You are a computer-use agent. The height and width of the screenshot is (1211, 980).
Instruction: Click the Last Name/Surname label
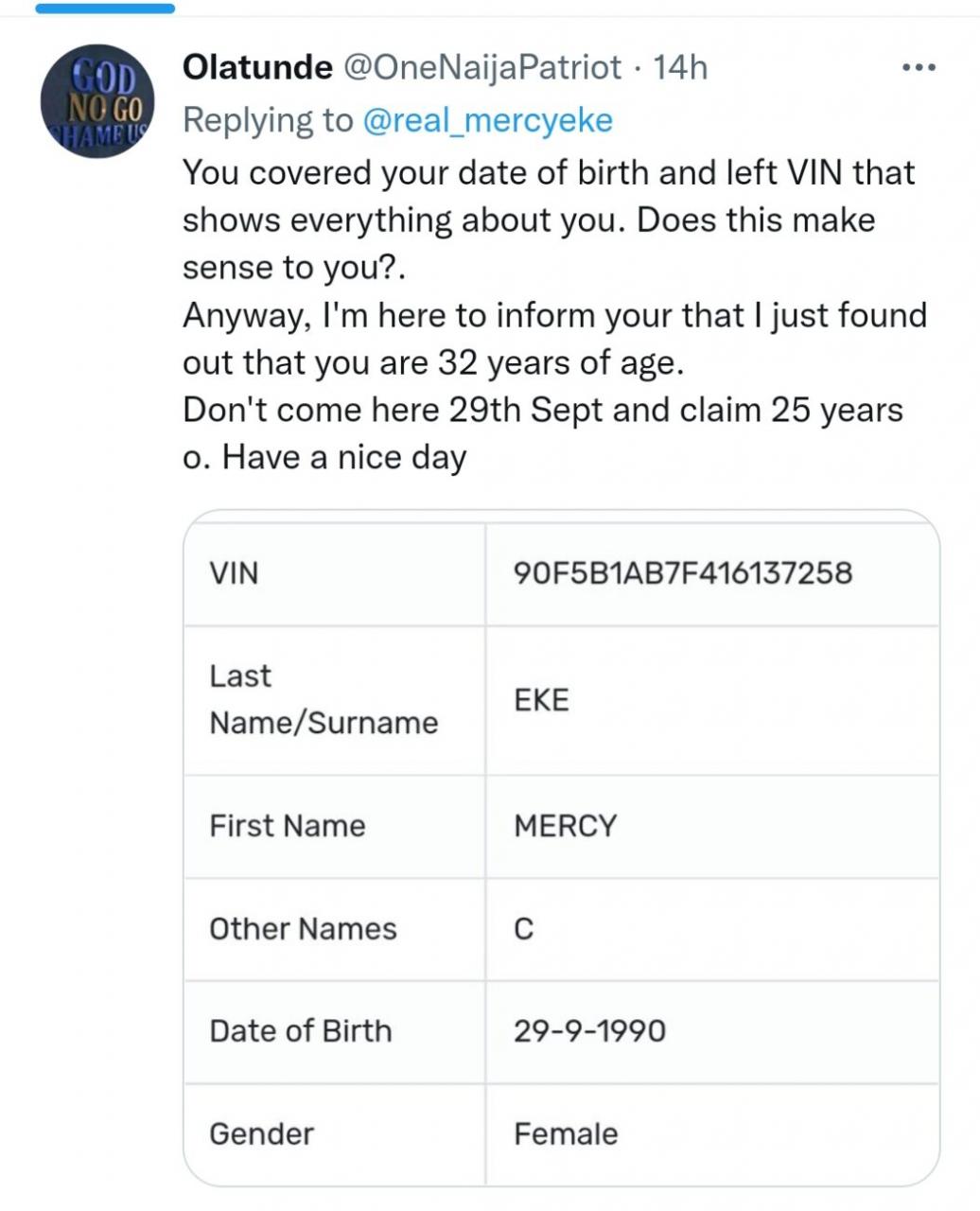point(324,699)
